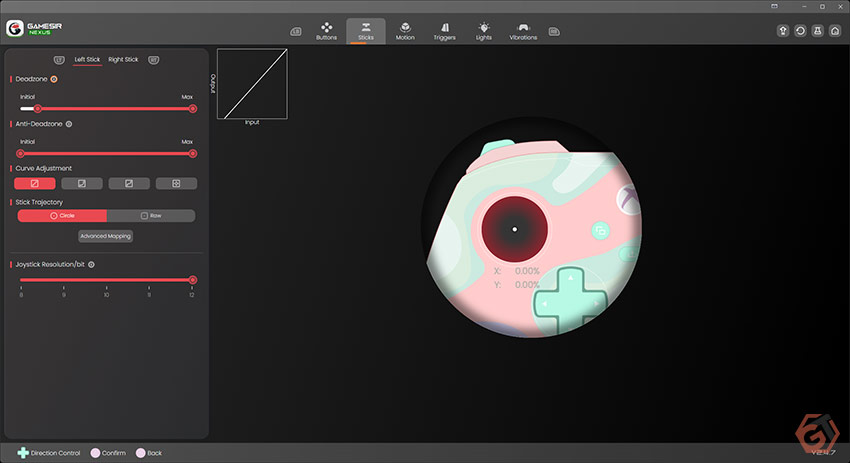
Task: Click the upload profile icon at top right
Action: click(x=783, y=31)
